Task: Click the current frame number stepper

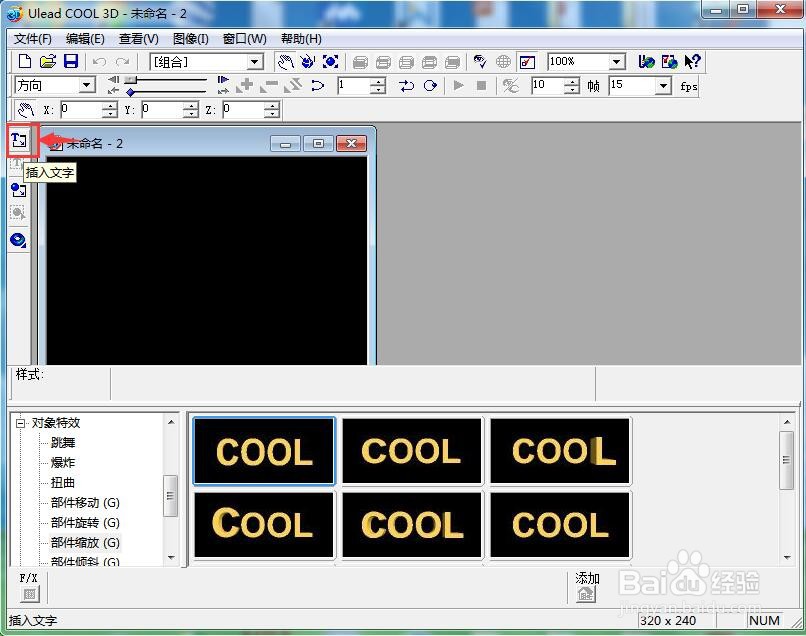Action: coord(378,85)
